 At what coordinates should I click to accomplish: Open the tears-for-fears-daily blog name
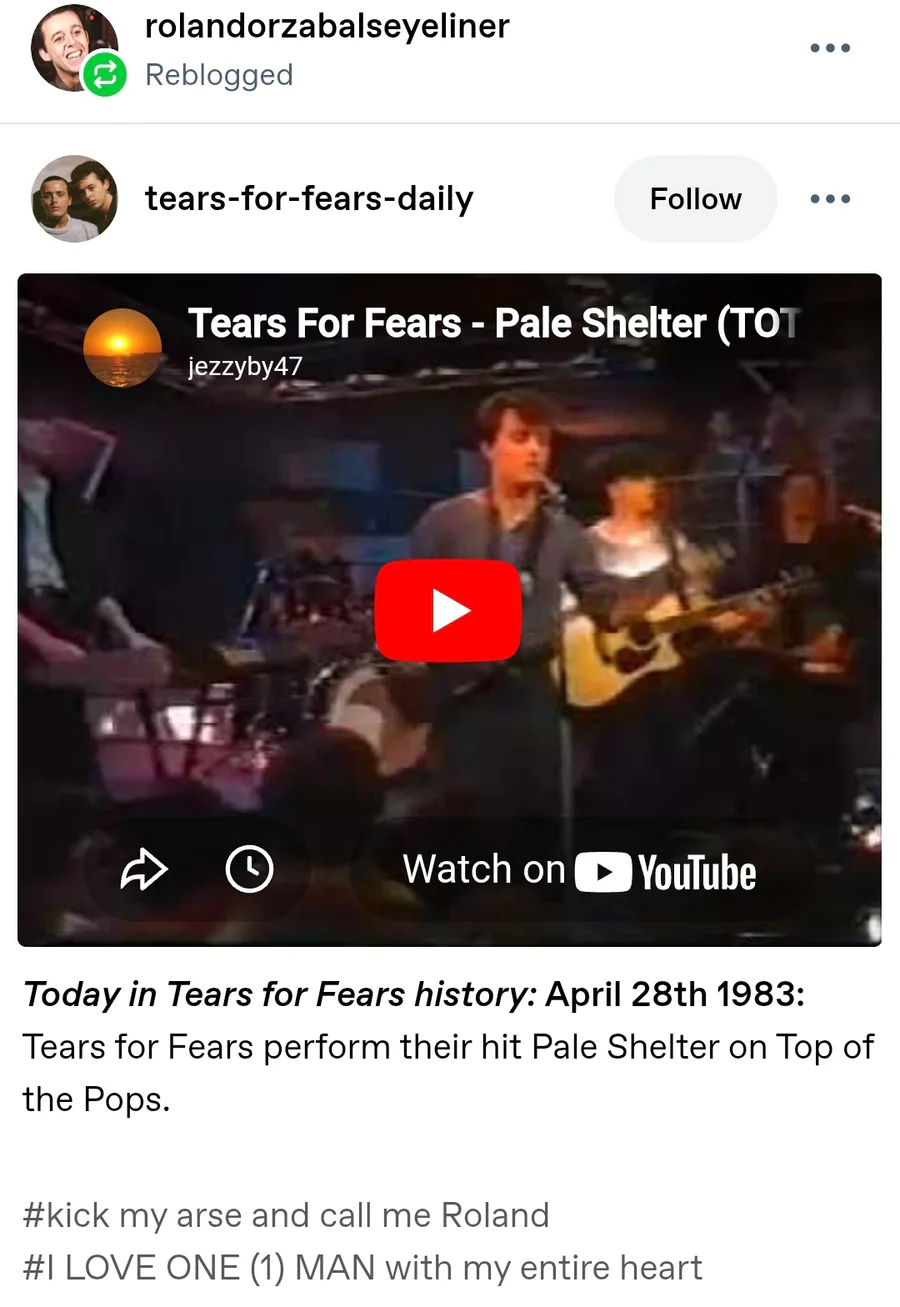pyautogui.click(x=309, y=199)
